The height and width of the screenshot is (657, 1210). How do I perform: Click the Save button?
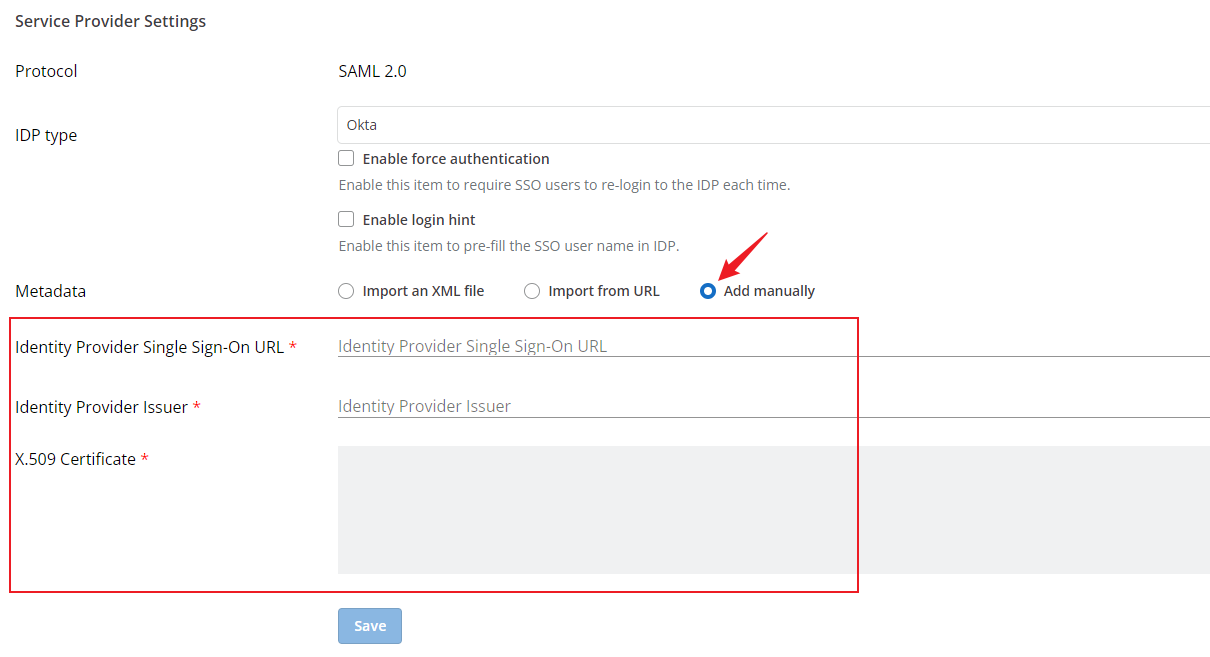[370, 626]
